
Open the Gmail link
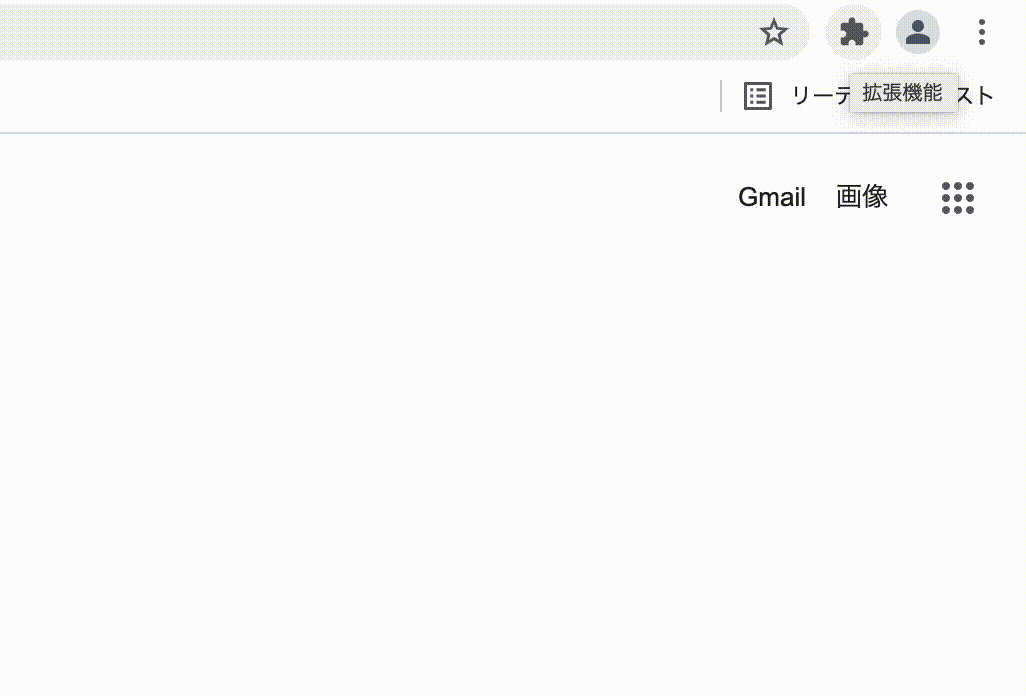(x=771, y=197)
